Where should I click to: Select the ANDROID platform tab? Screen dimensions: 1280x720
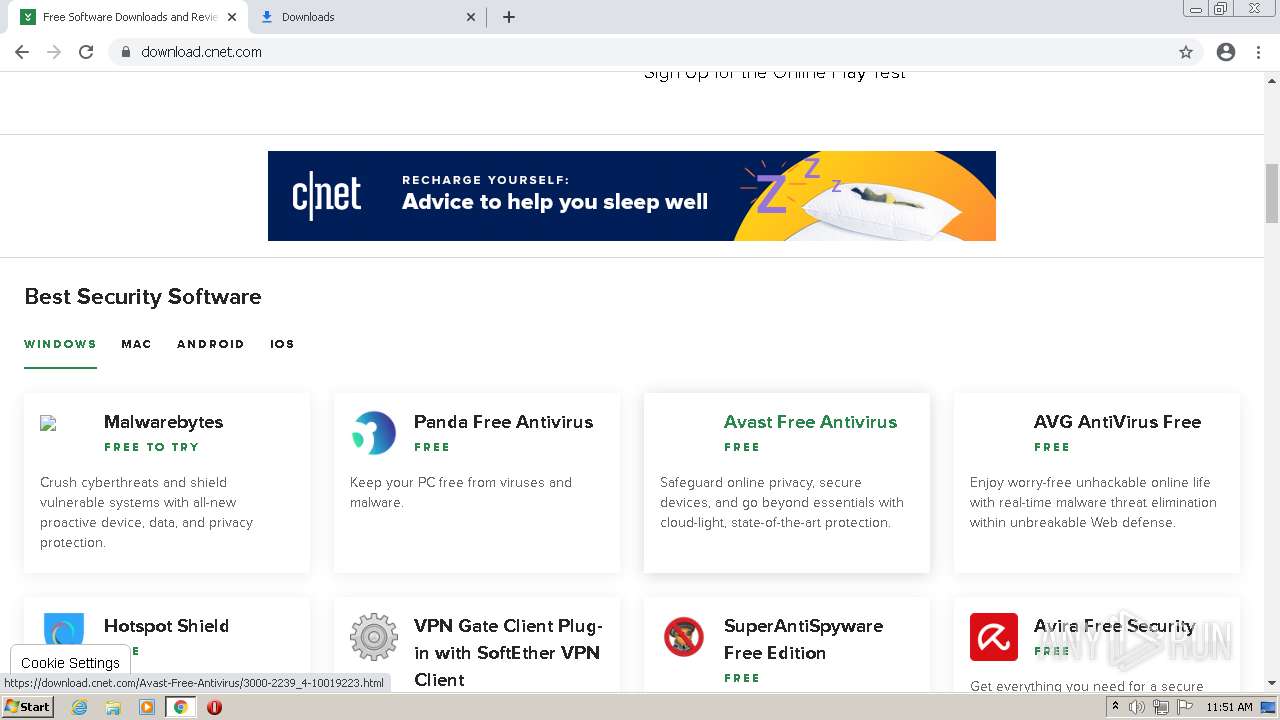click(x=211, y=344)
